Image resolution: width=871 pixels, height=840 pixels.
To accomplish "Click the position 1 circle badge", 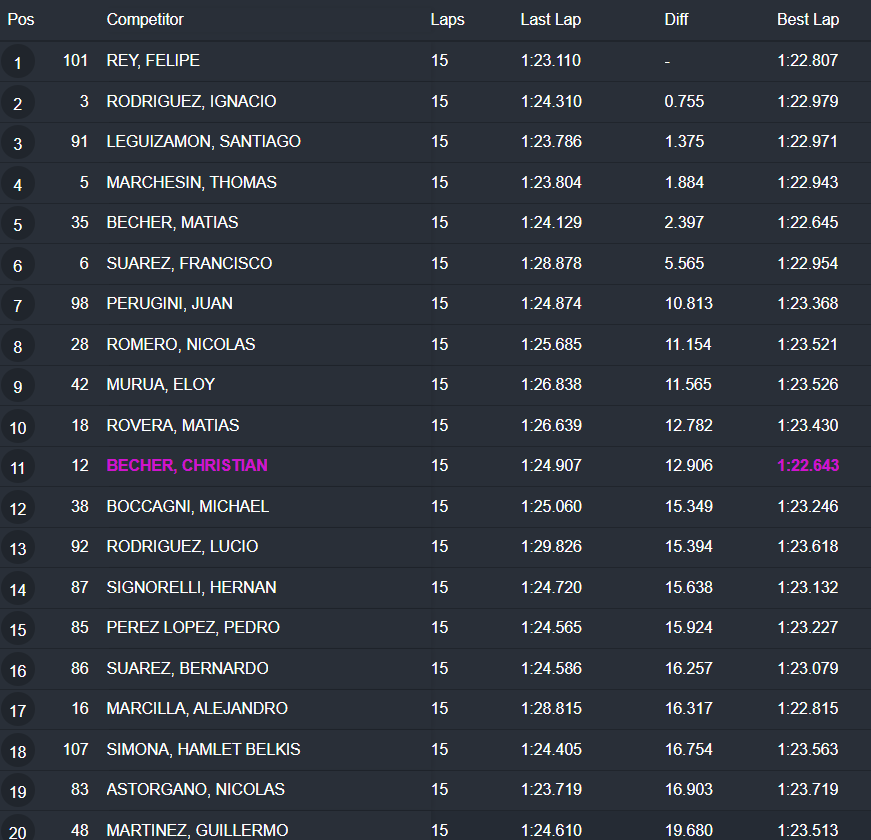I will pos(18,63).
